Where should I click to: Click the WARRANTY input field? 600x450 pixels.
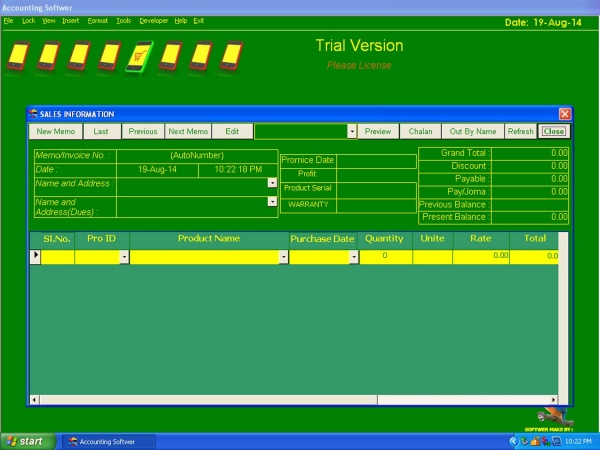coord(377,205)
